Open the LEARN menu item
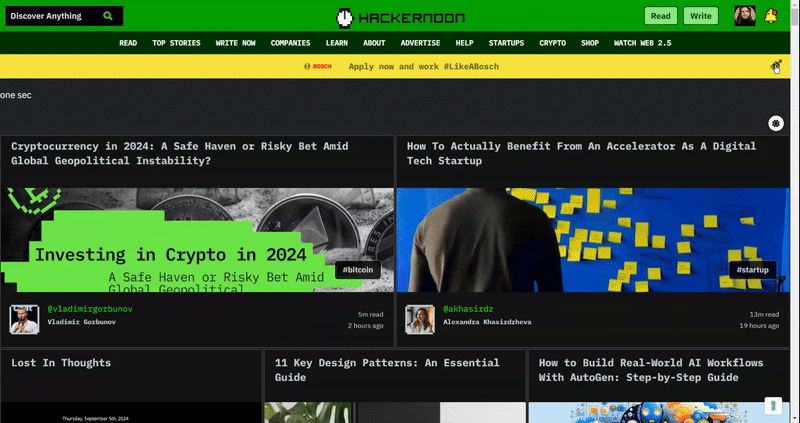This screenshot has width=800, height=423. tap(337, 43)
